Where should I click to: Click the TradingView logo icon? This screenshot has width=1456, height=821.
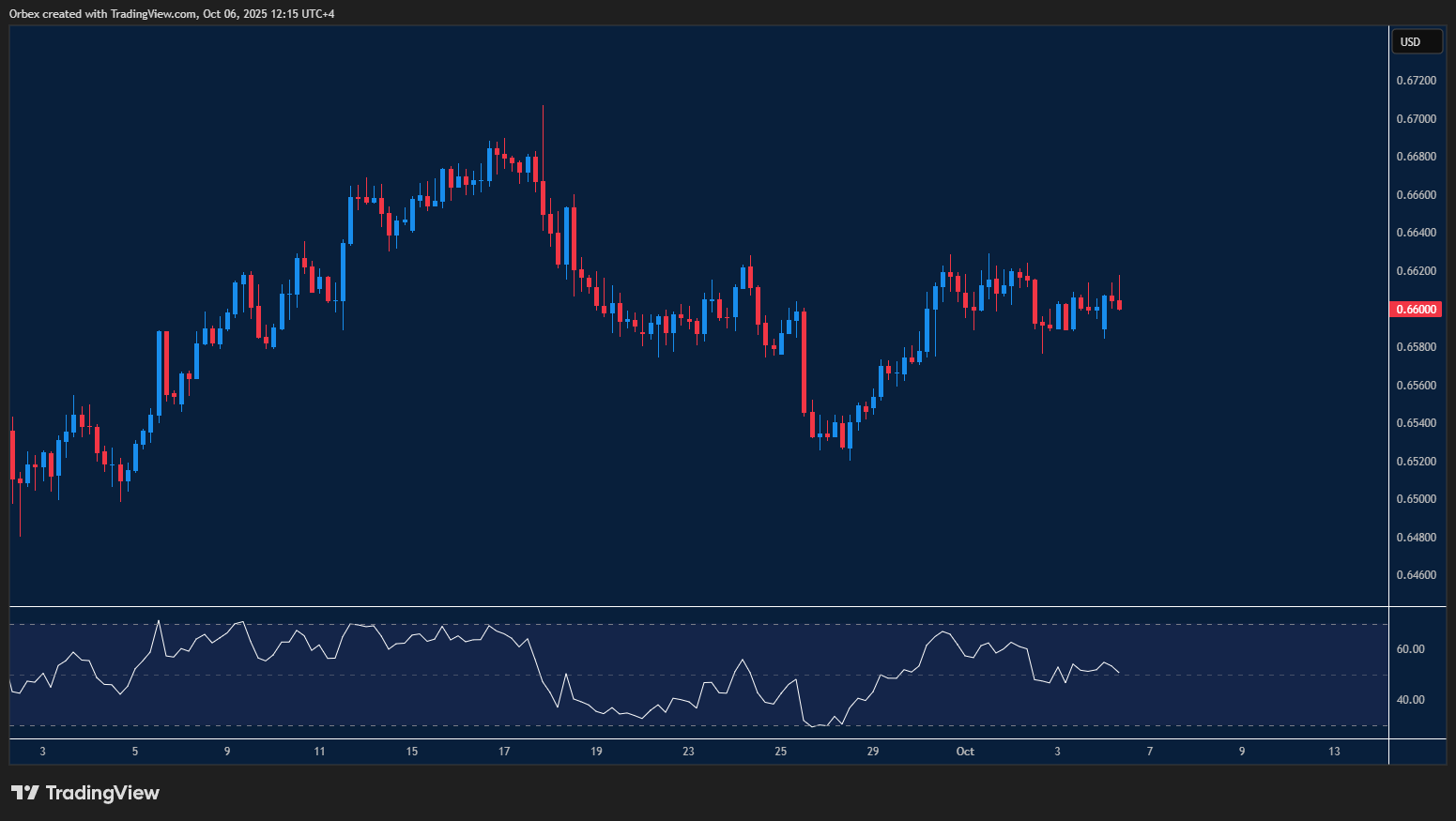[25, 793]
